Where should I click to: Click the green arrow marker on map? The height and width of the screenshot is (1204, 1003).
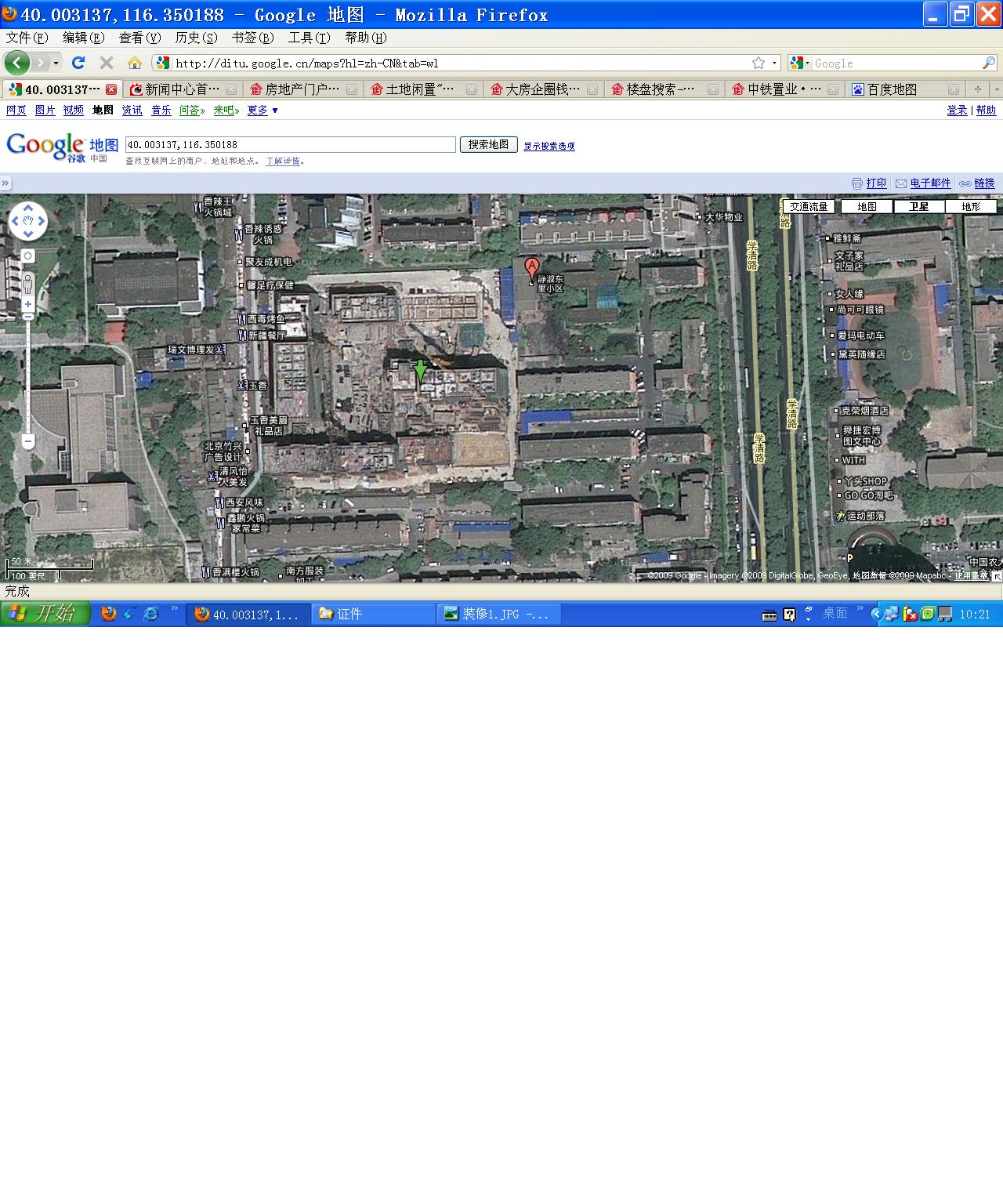(420, 371)
